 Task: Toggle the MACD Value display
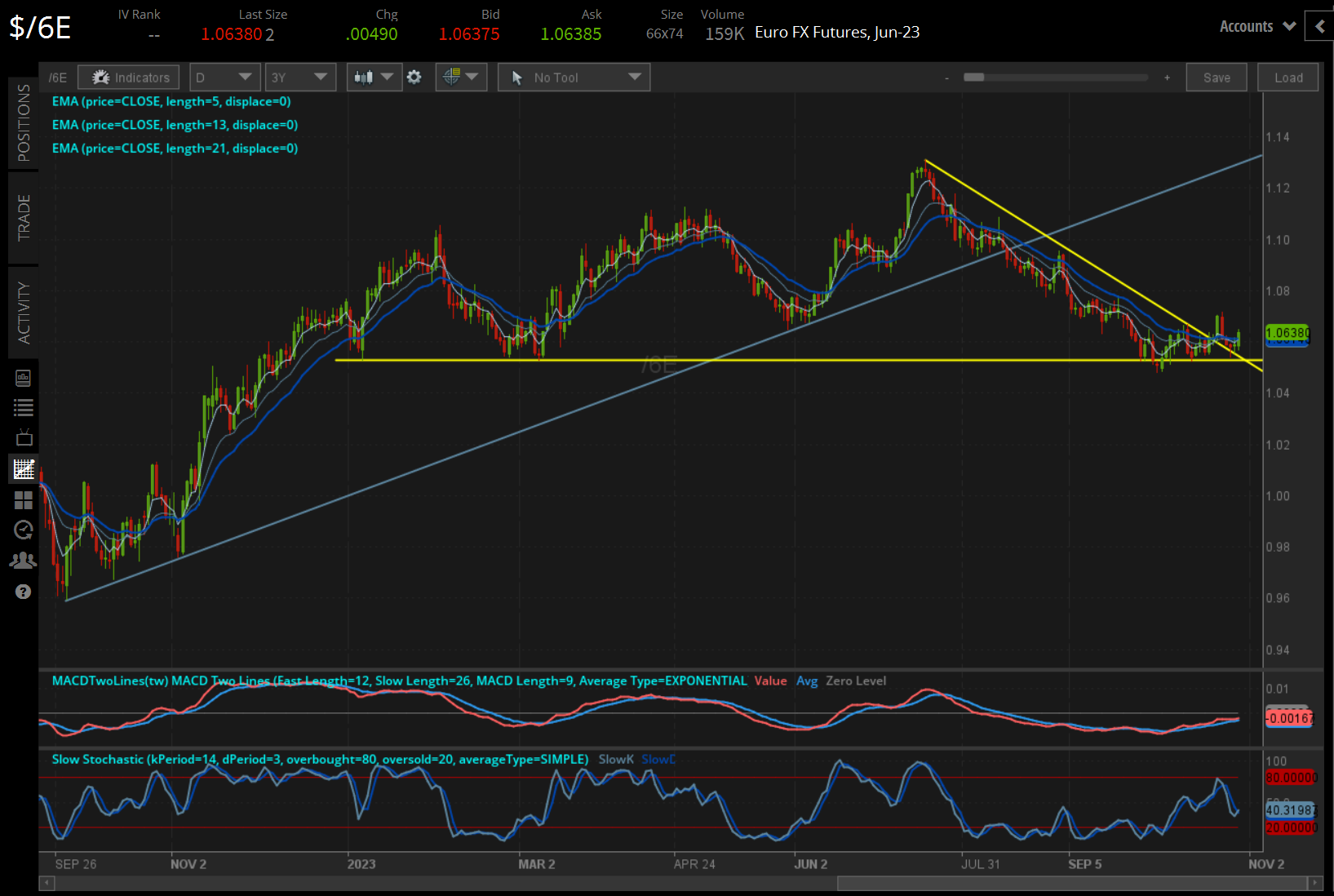[x=770, y=681]
